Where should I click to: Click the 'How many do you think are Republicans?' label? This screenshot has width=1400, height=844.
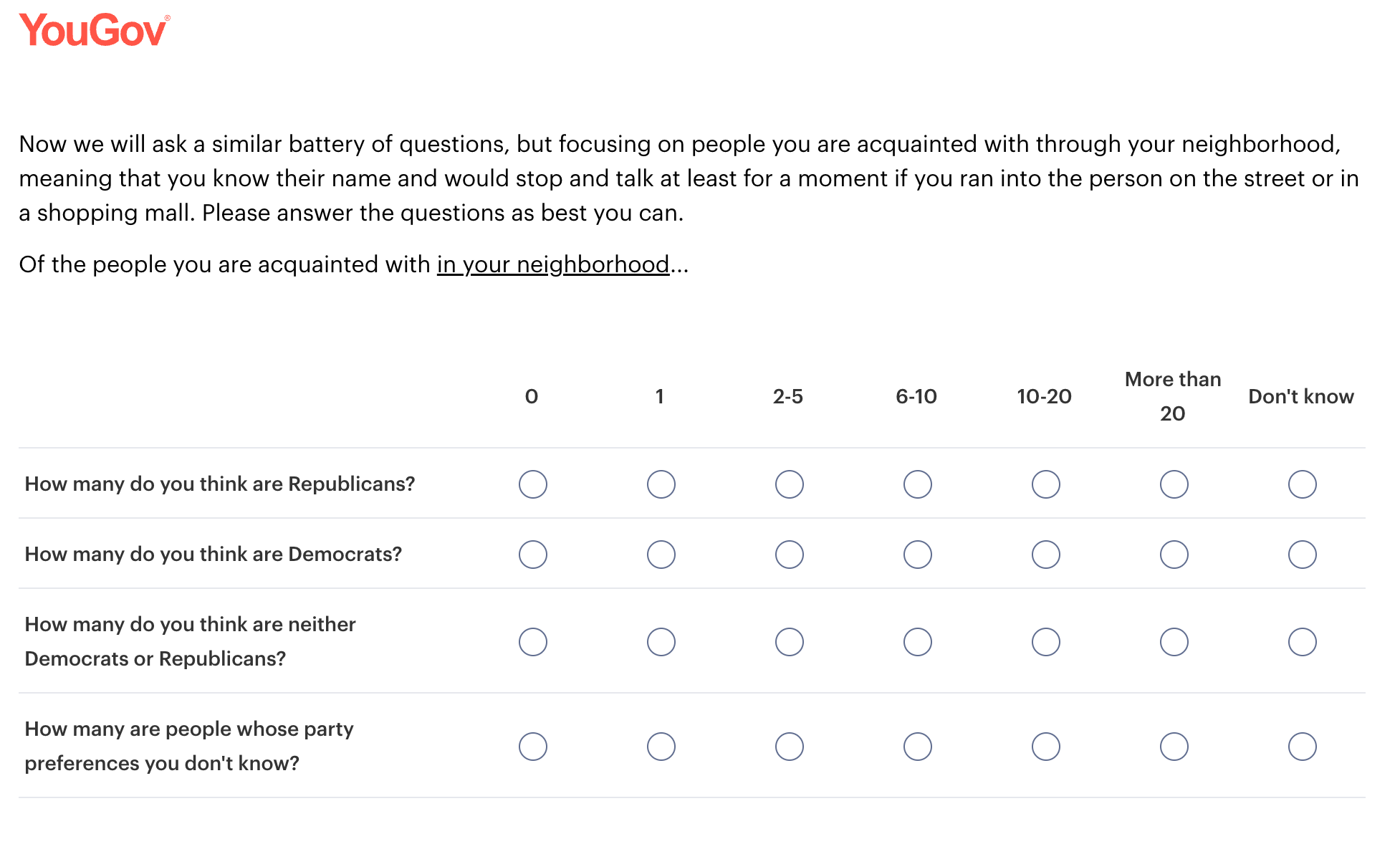click(220, 484)
